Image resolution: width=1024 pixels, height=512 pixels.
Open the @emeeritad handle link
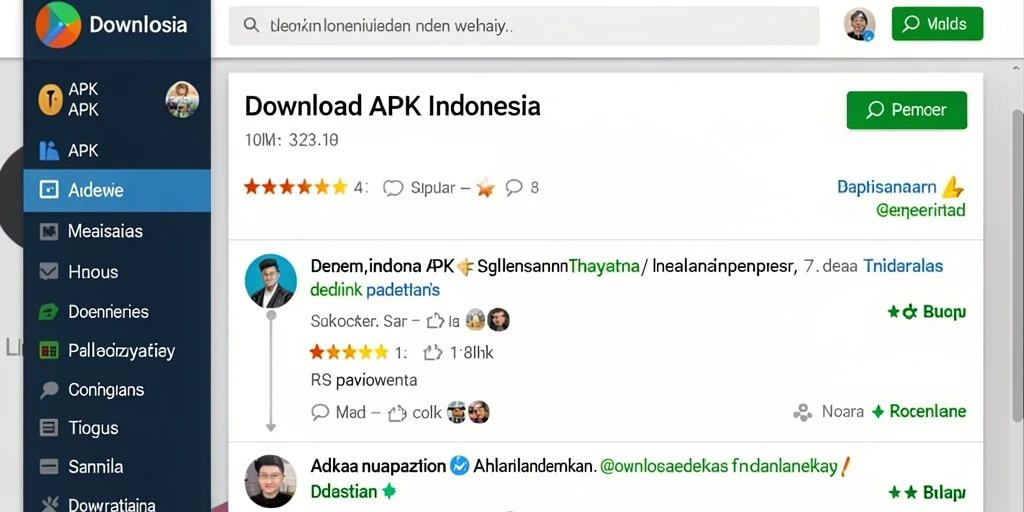921,210
